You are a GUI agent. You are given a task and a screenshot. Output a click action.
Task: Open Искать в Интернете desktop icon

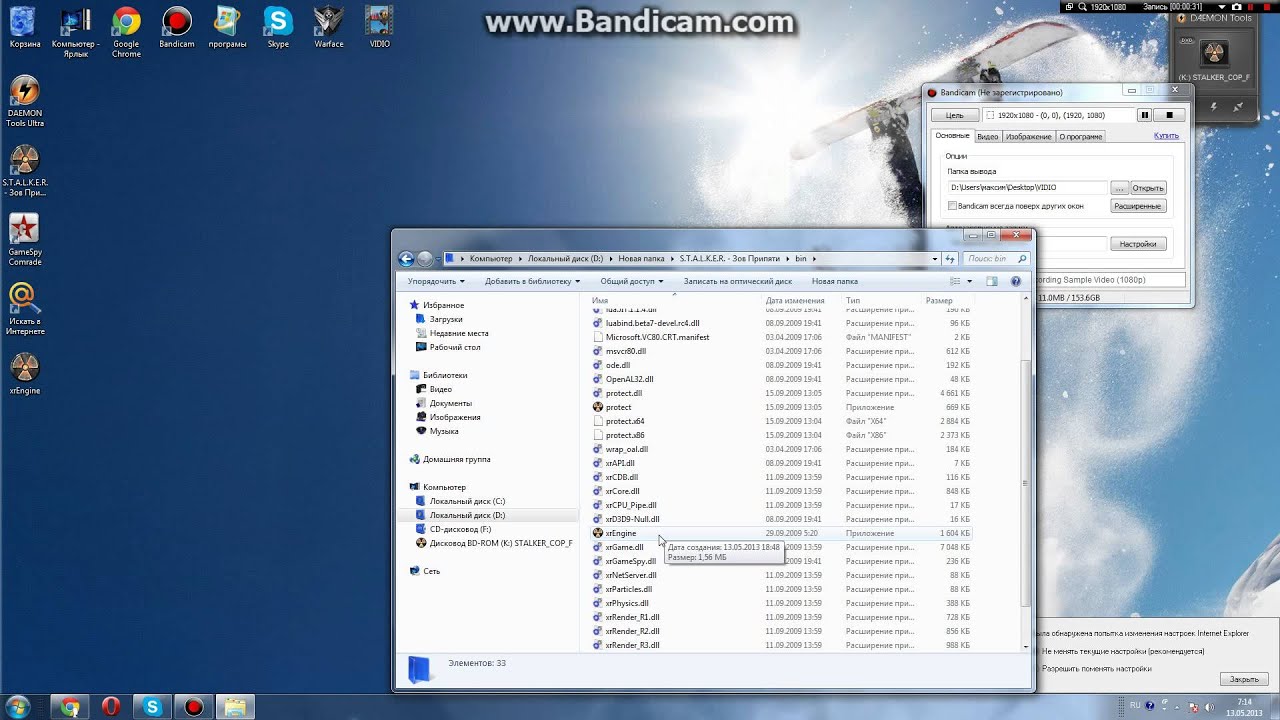[x=25, y=309]
